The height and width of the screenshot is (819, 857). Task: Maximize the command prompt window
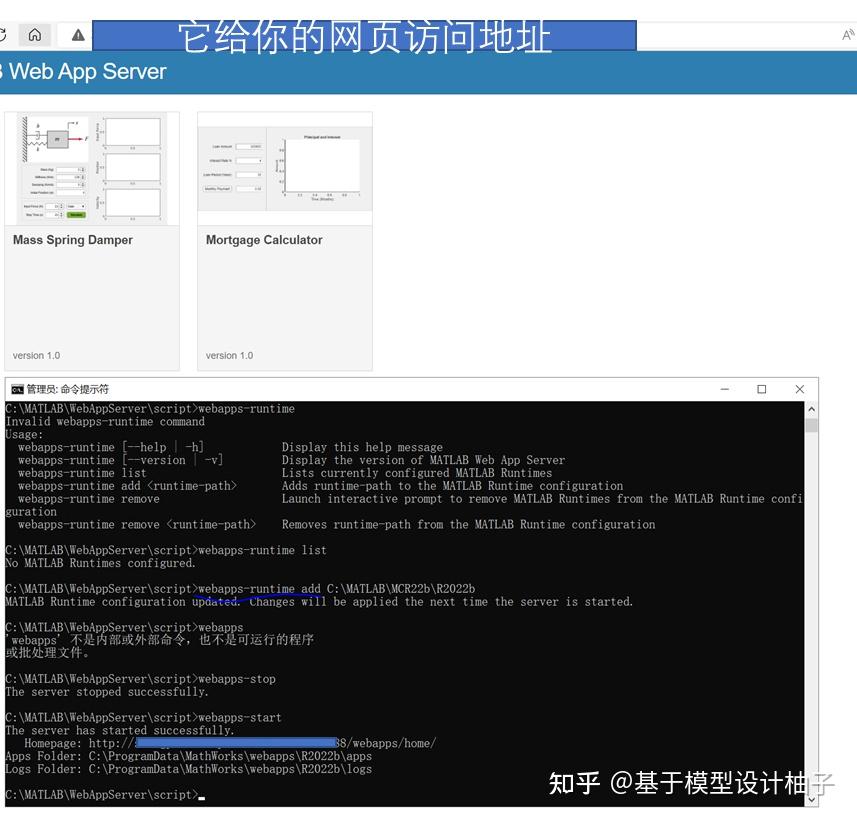(761, 389)
